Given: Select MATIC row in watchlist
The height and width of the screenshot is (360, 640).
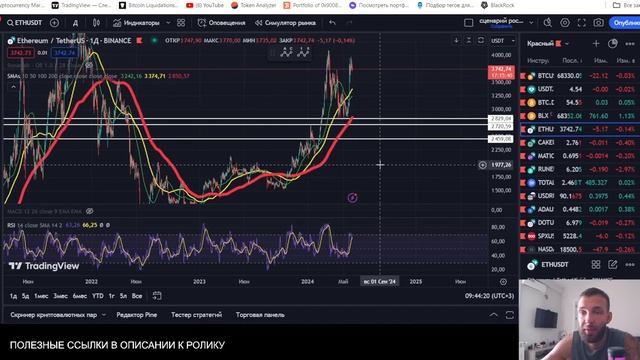Looking at the screenshot, I should coord(580,156).
